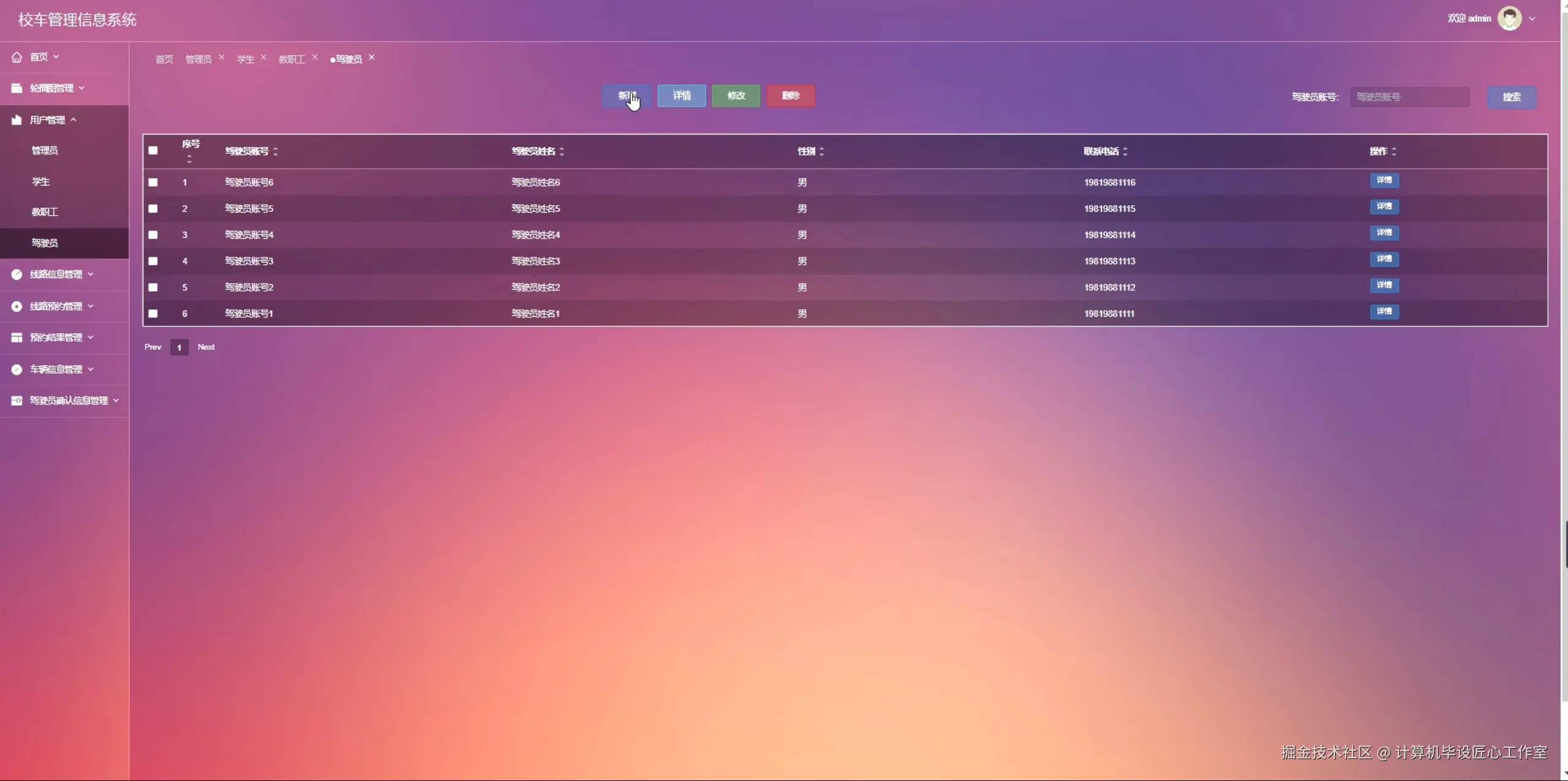Sort by 联系电话 column arrows
The height and width of the screenshot is (781, 1568).
[1125, 151]
